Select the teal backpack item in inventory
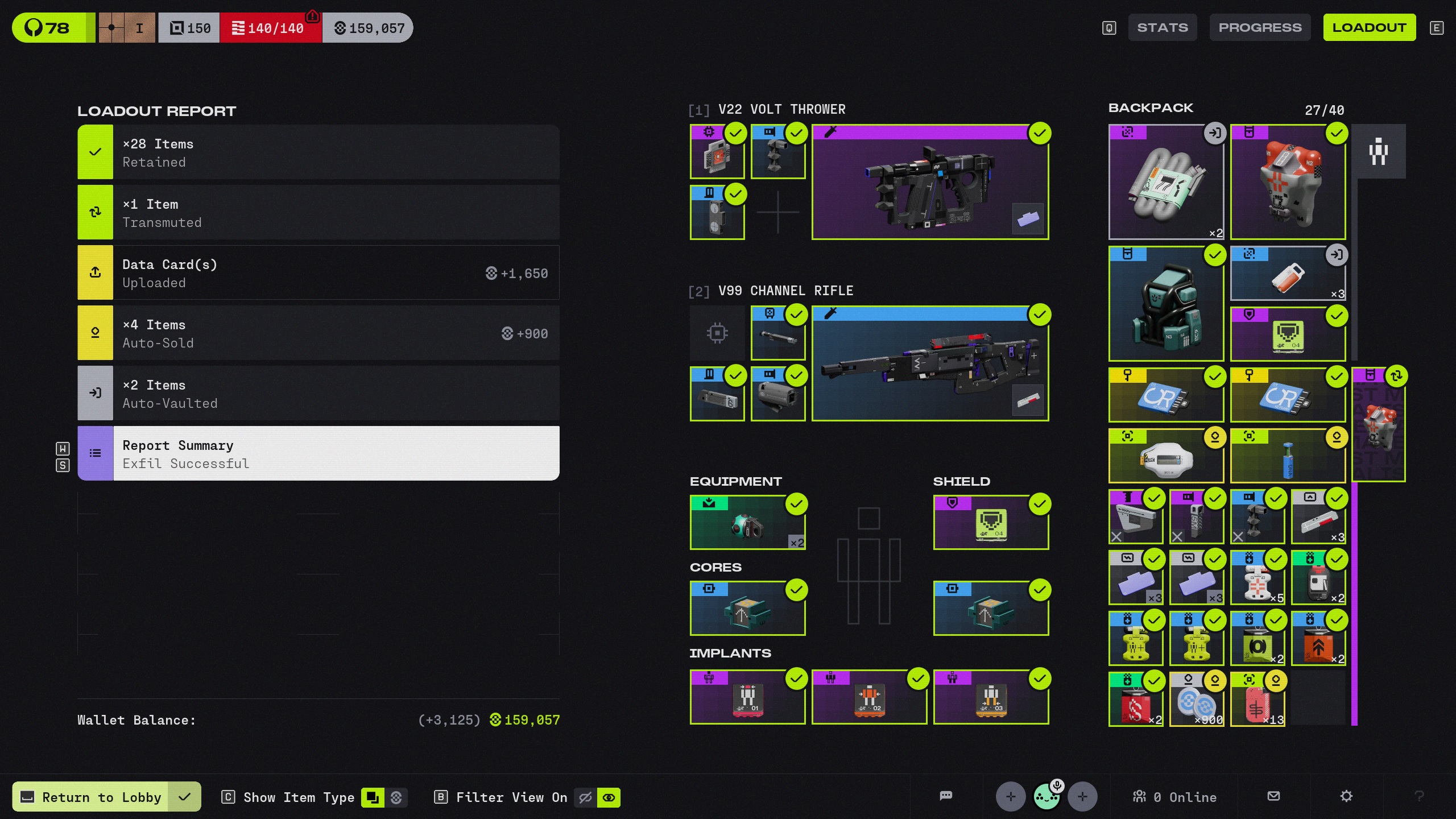1456x819 pixels. pos(1166,304)
